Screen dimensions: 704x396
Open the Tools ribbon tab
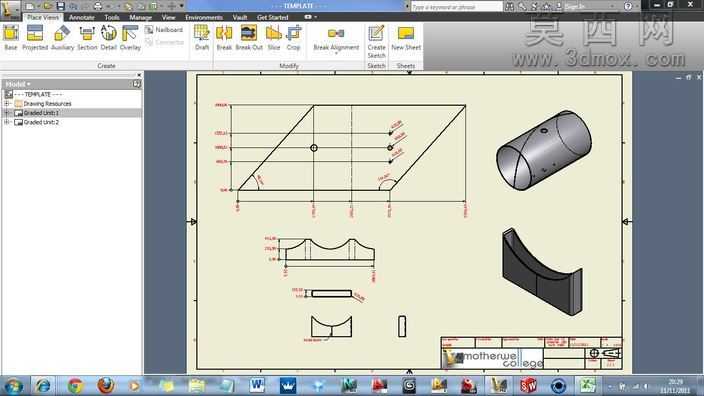point(112,17)
